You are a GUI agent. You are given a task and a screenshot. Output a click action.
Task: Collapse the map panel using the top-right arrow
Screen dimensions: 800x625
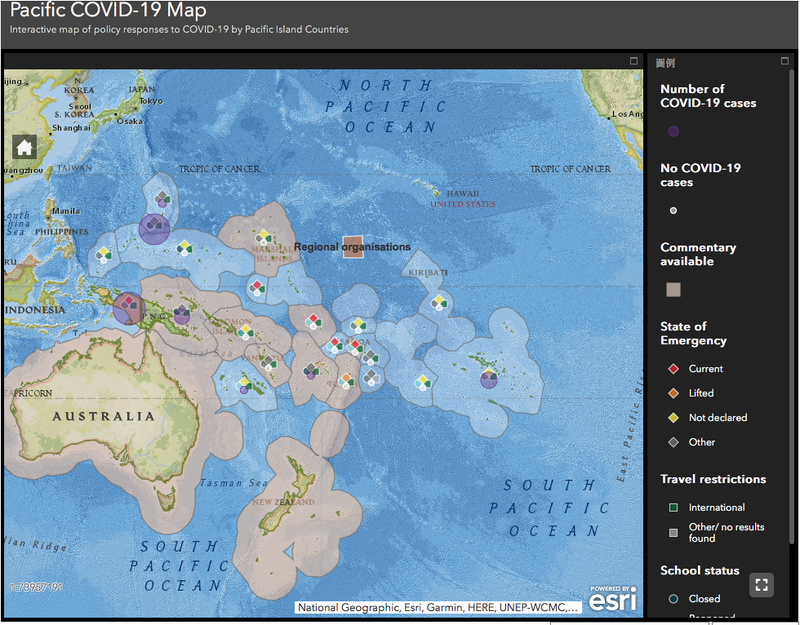pyautogui.click(x=633, y=59)
